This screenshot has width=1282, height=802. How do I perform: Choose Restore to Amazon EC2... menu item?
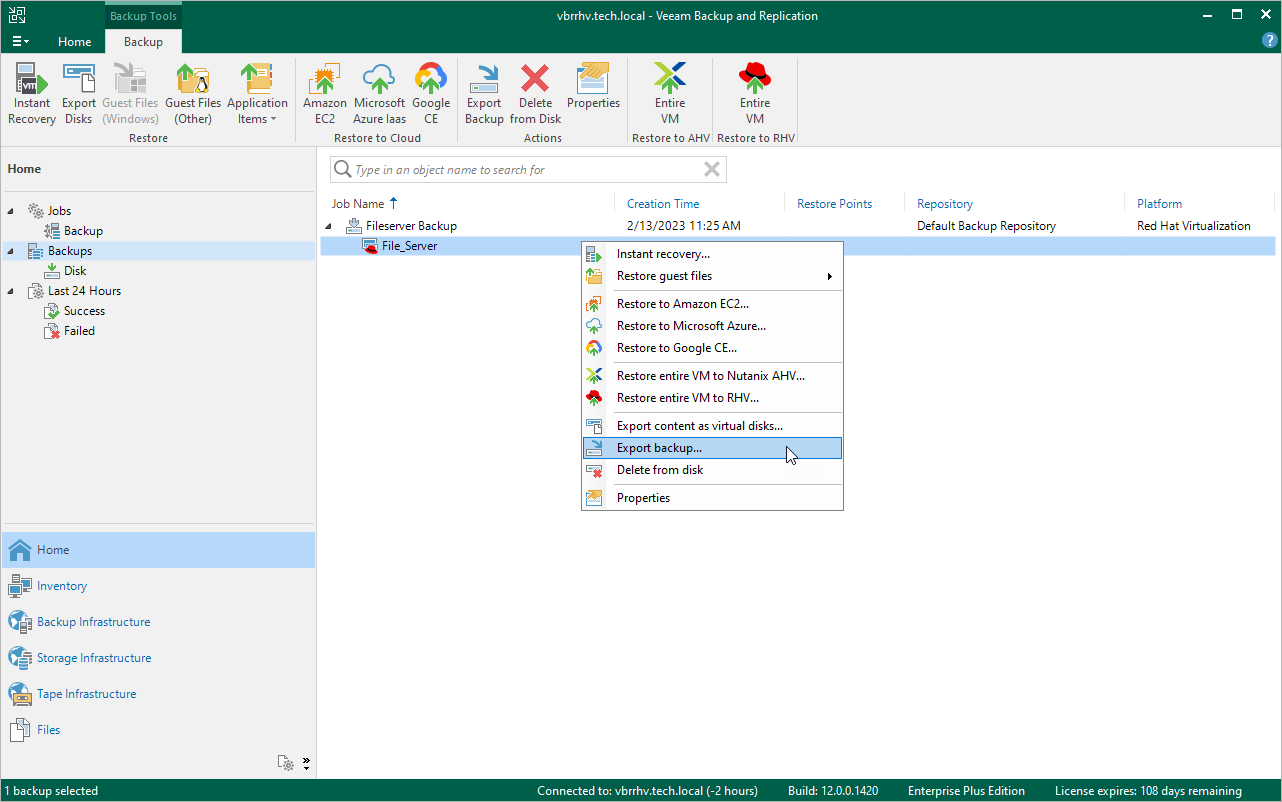pos(712,304)
